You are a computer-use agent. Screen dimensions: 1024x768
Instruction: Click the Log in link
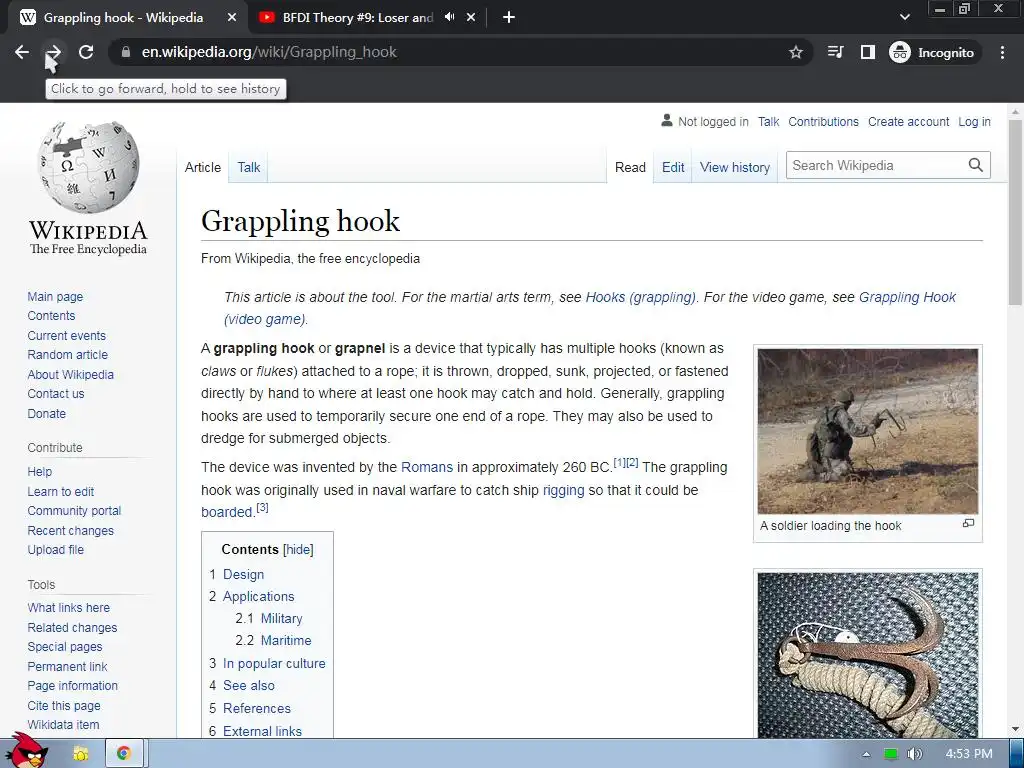[974, 121]
